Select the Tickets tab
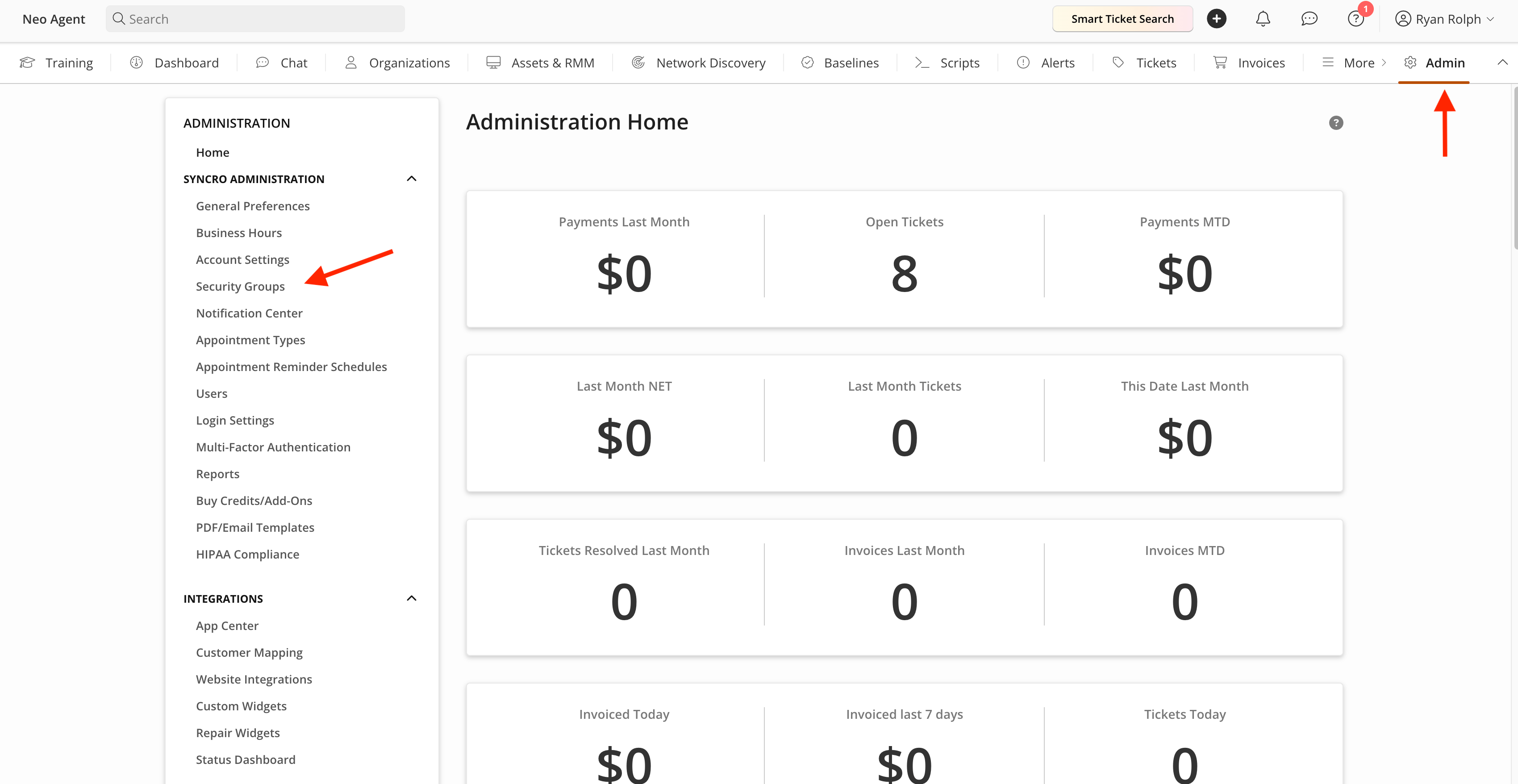This screenshot has width=1518, height=784. [x=1144, y=63]
